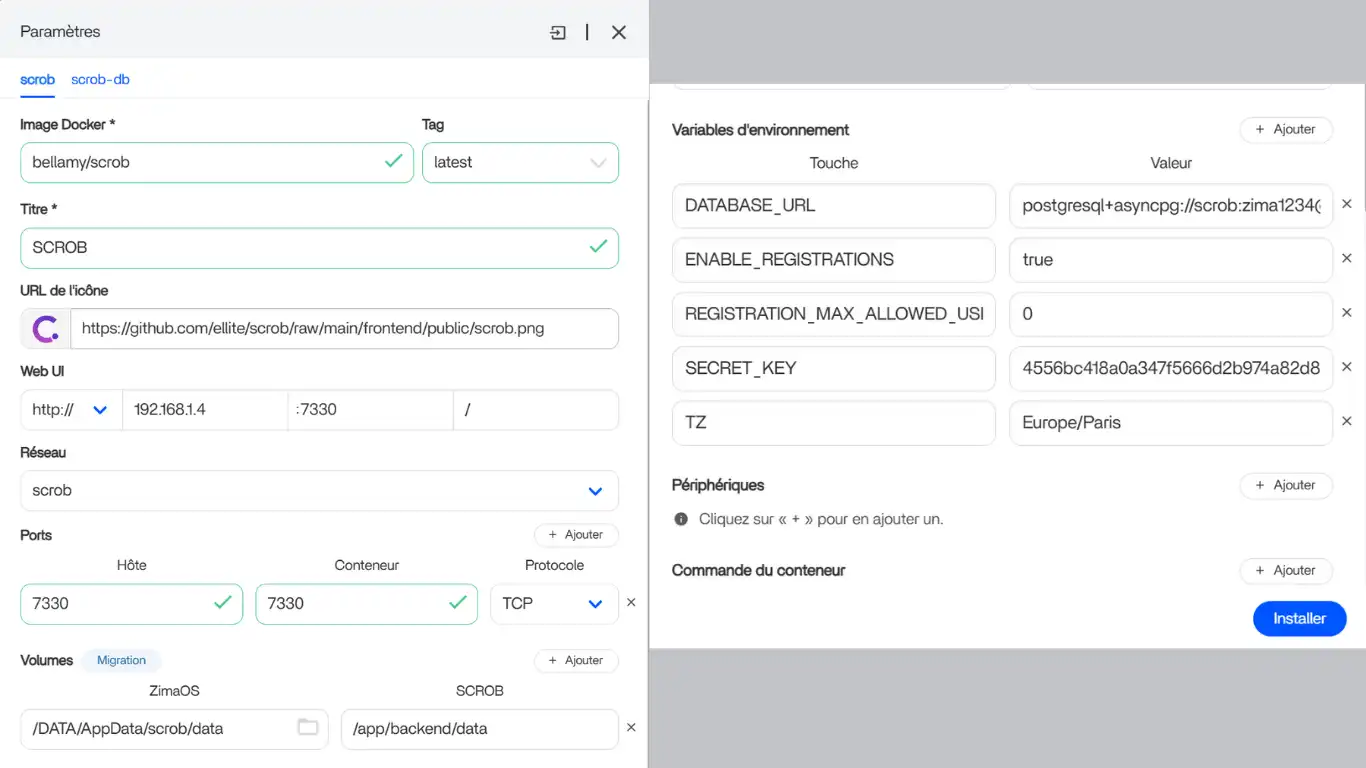1366x768 pixels.
Task: Click the Migration badge next to Volumes
Action: (x=121, y=660)
